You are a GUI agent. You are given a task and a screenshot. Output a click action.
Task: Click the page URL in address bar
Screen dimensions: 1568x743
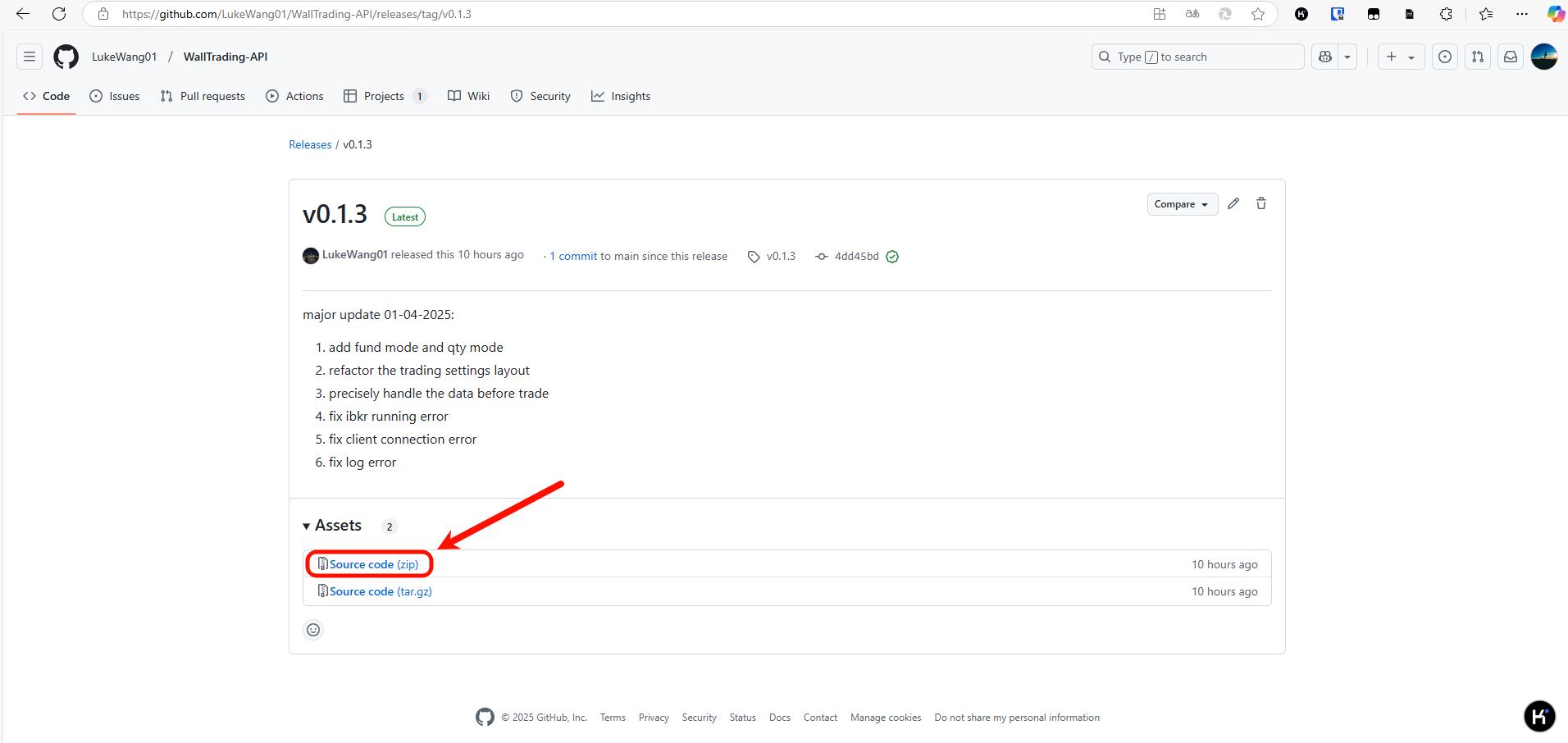tap(297, 14)
